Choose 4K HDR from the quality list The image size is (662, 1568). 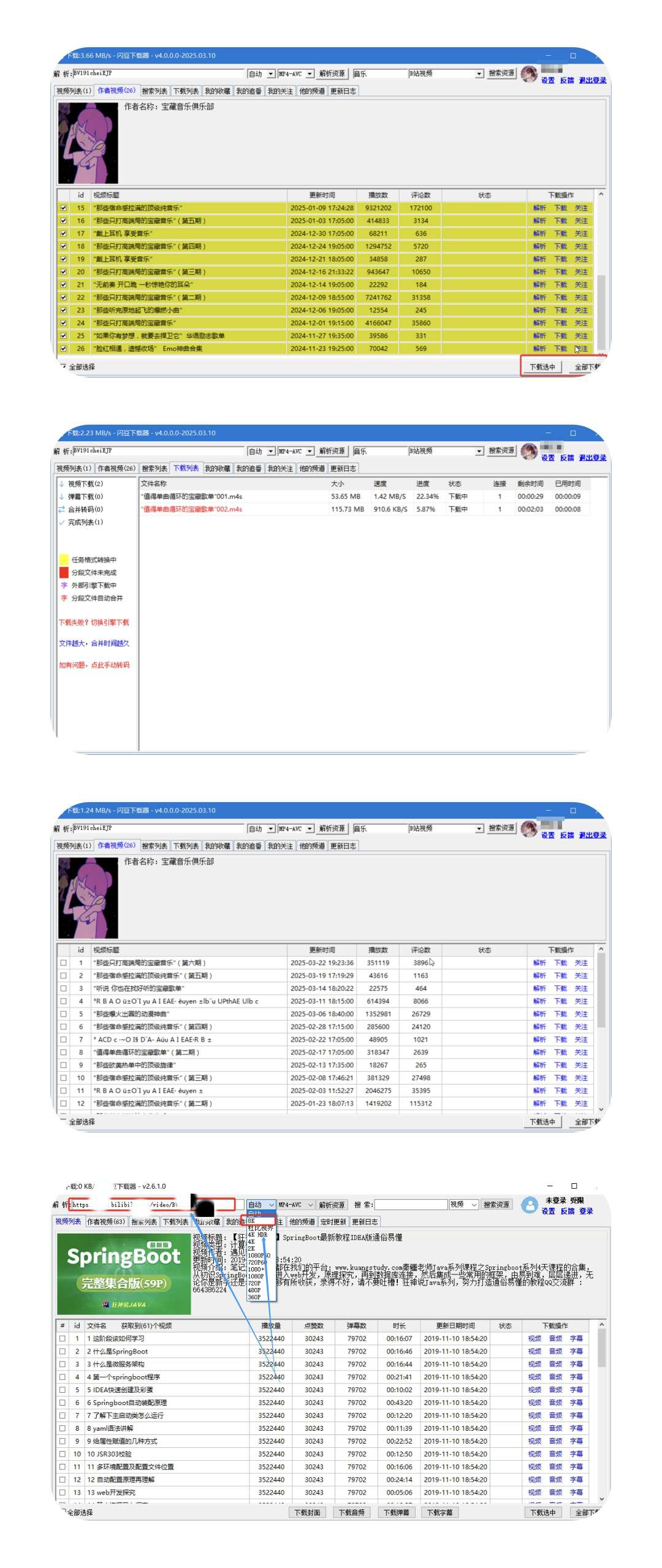coord(257,1235)
